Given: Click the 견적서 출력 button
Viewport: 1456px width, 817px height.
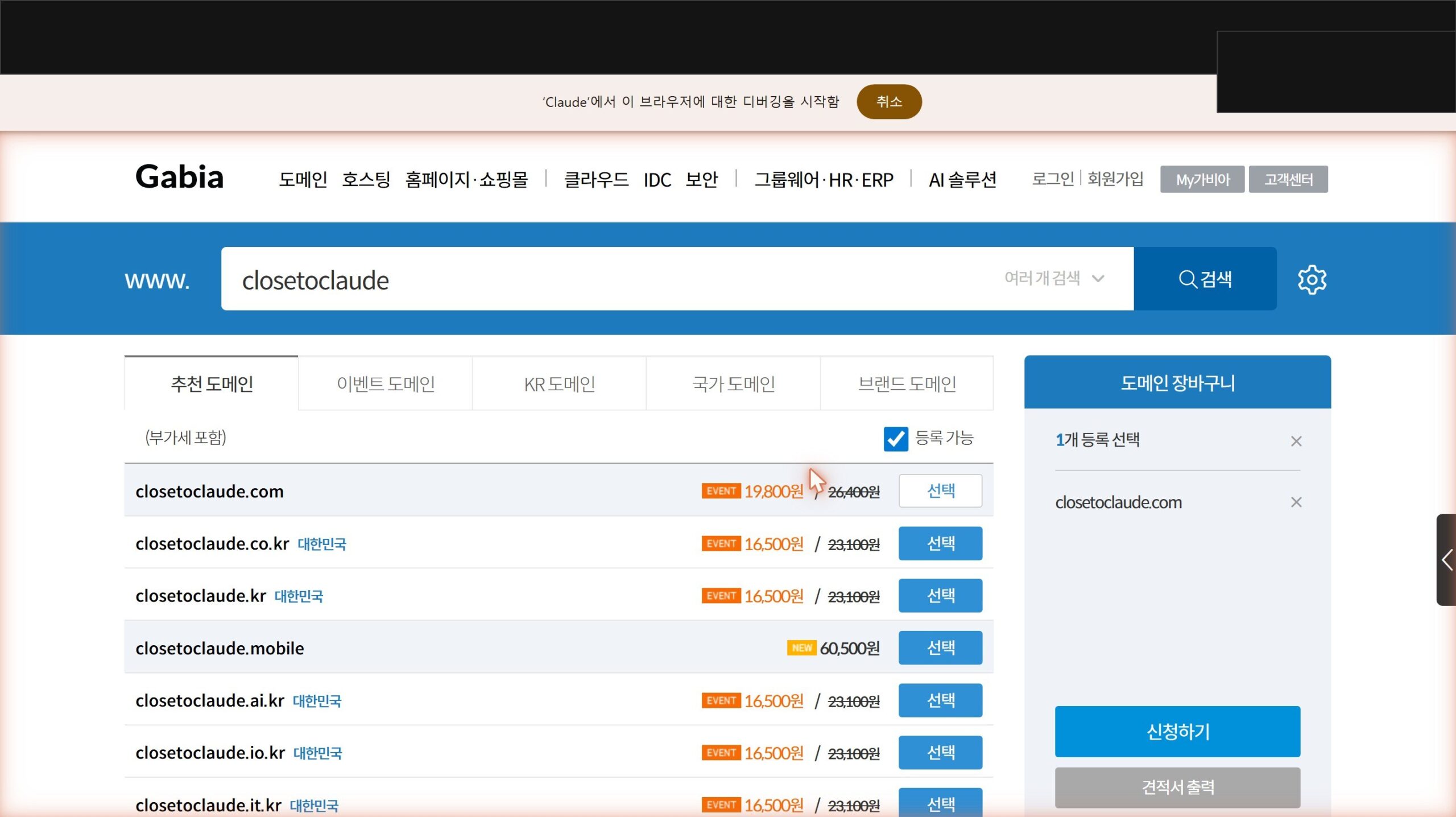Looking at the screenshot, I should (x=1177, y=787).
